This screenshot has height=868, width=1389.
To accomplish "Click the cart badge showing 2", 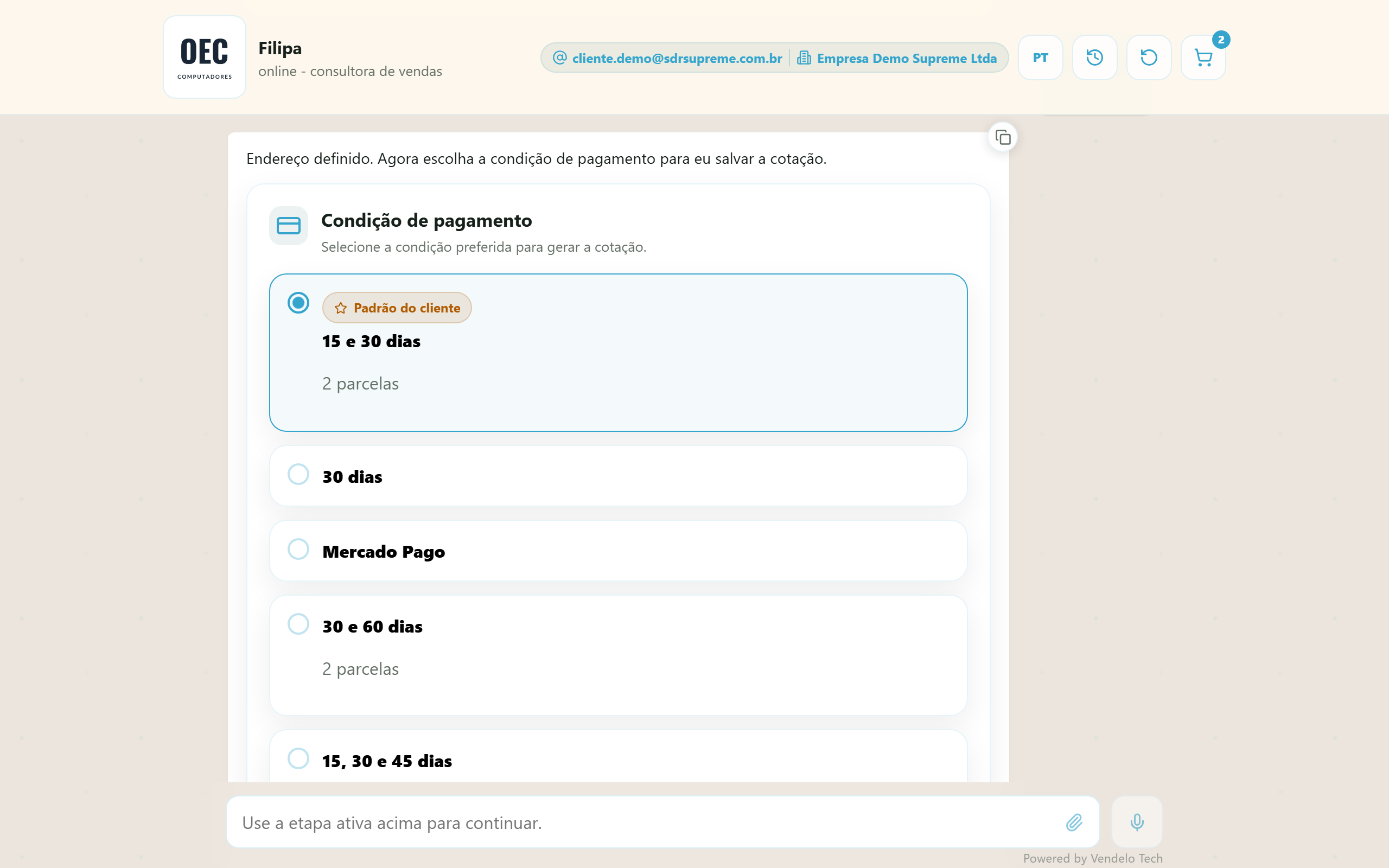I will pos(1221,40).
